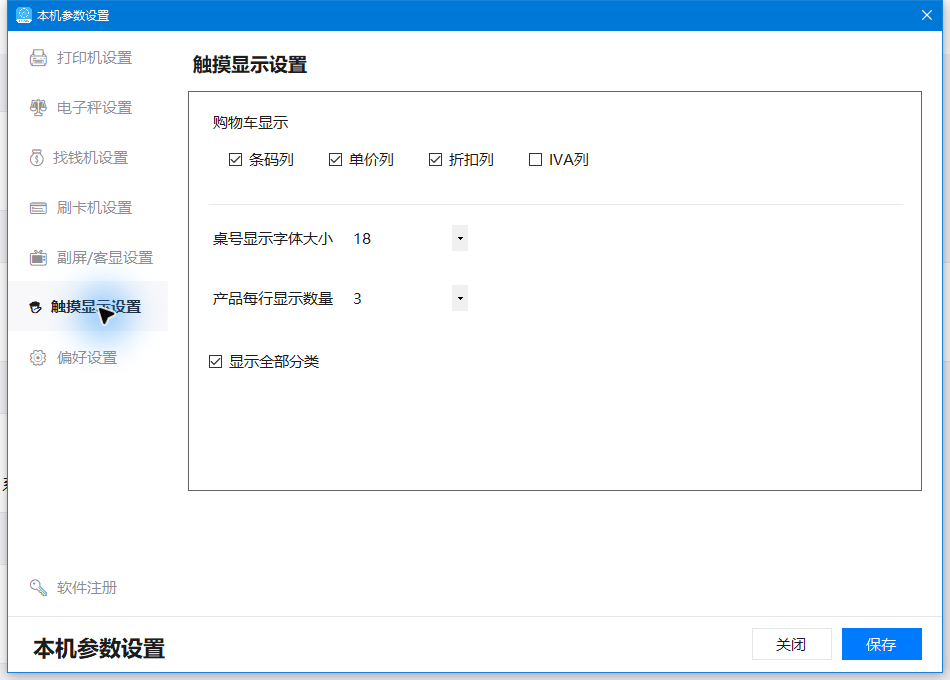Close the 本机参数设置 window with X
Screen dimensions: 950x680
[926, 15]
